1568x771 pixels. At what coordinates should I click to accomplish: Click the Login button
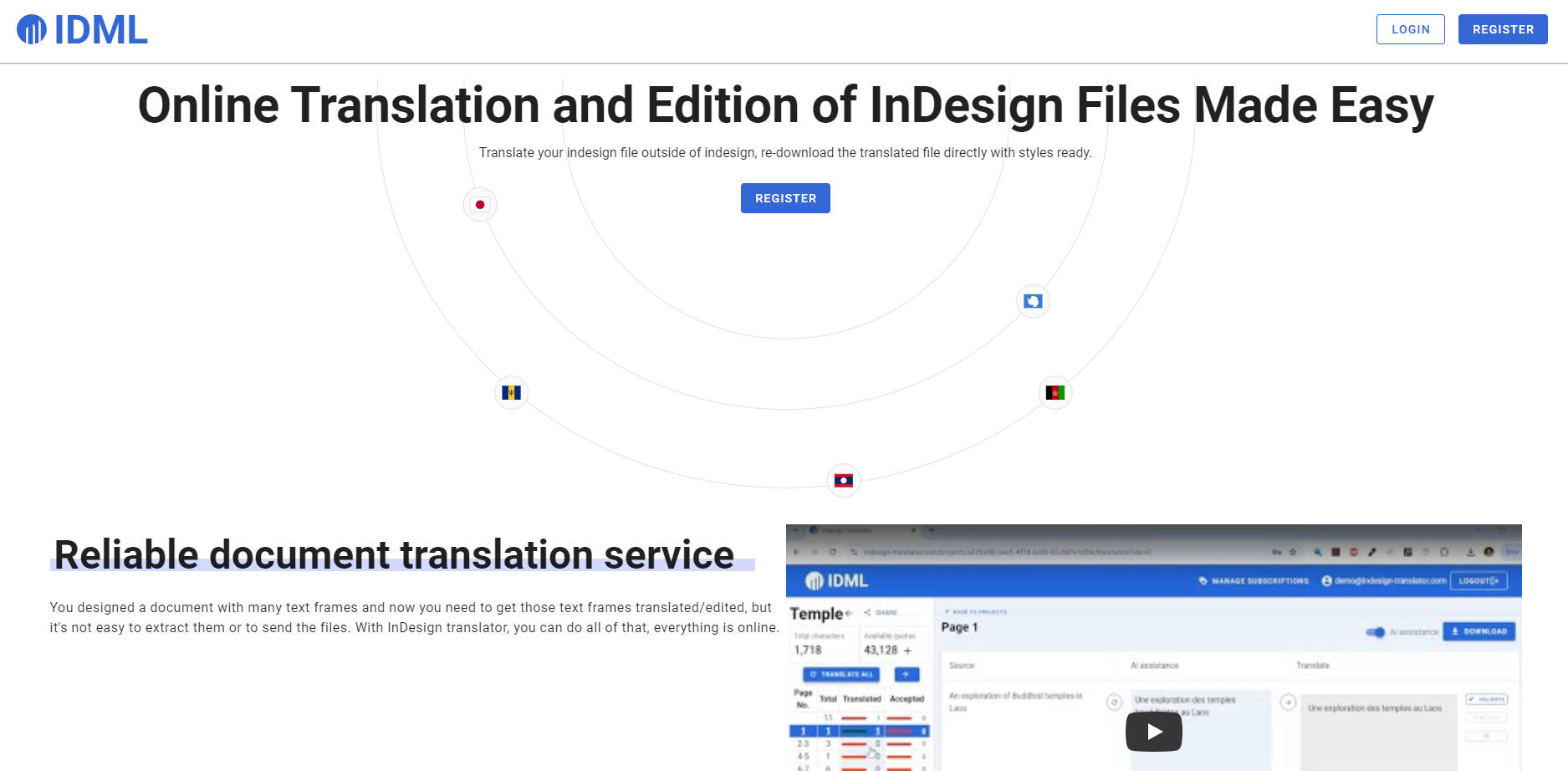click(1410, 28)
